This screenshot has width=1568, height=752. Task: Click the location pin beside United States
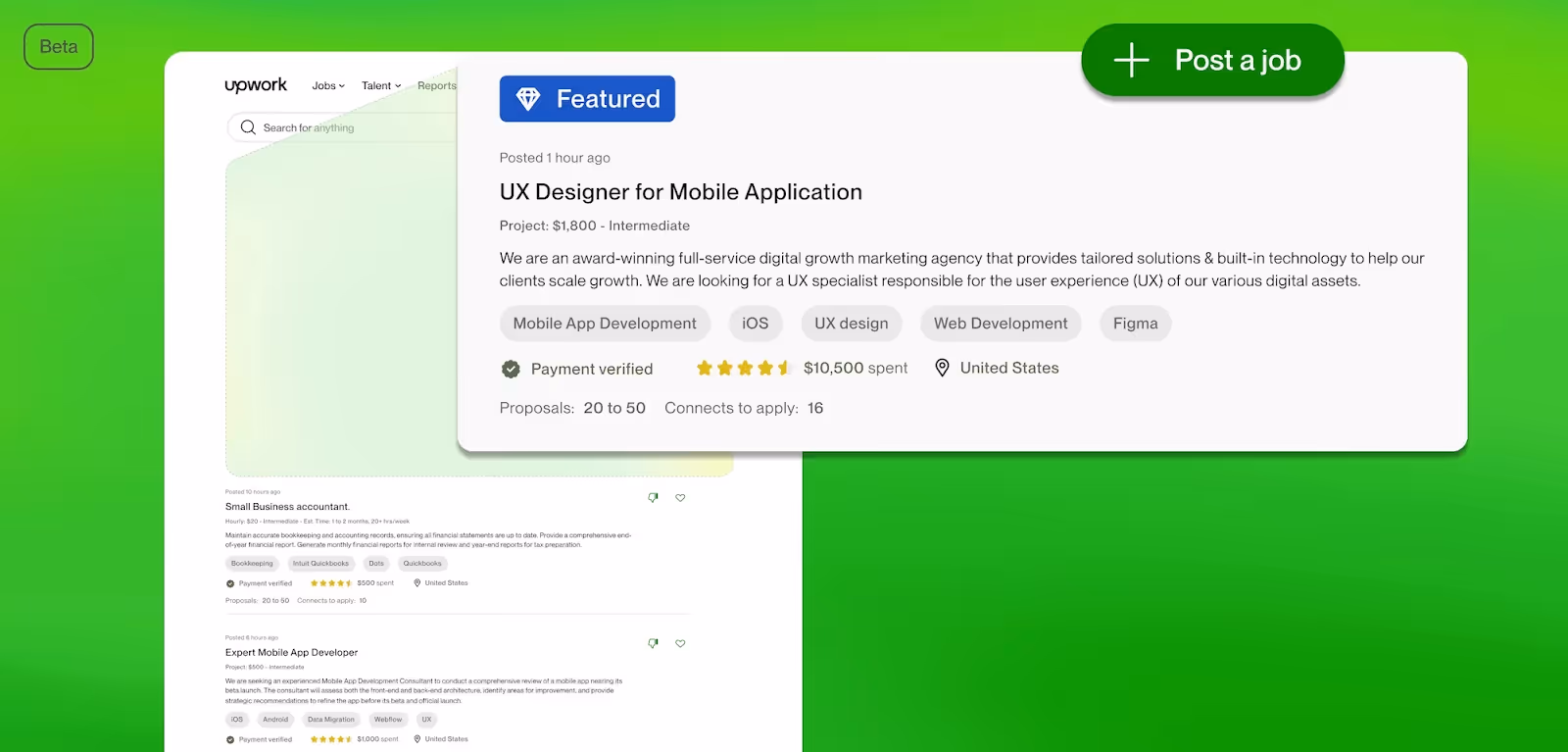942,368
